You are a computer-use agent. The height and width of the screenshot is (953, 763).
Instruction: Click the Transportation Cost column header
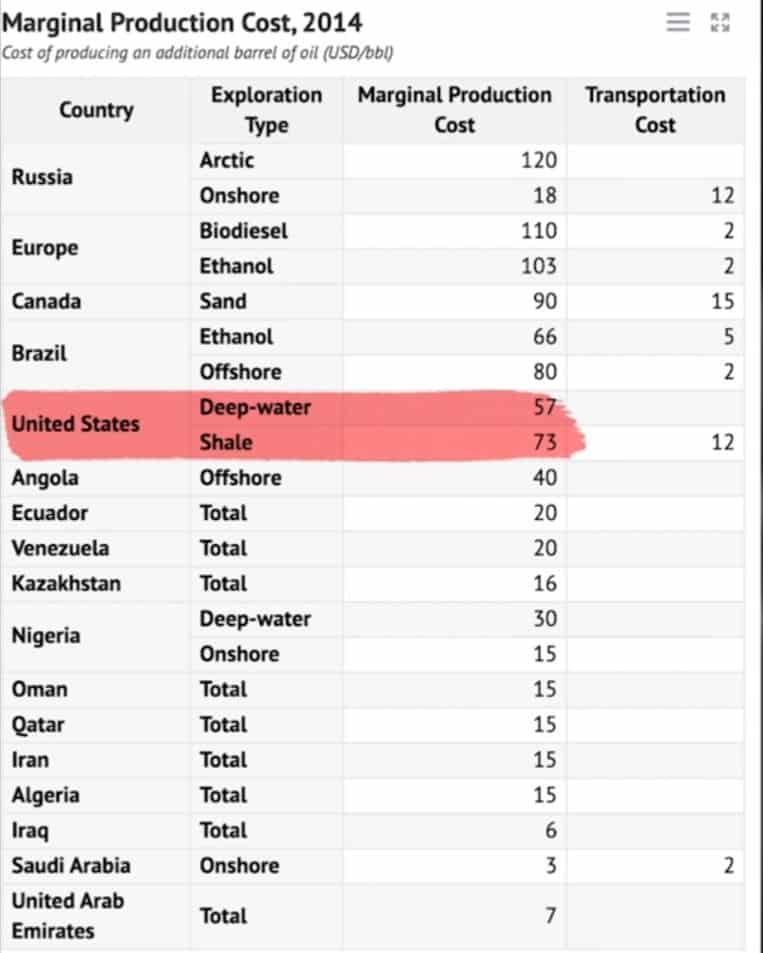point(655,110)
